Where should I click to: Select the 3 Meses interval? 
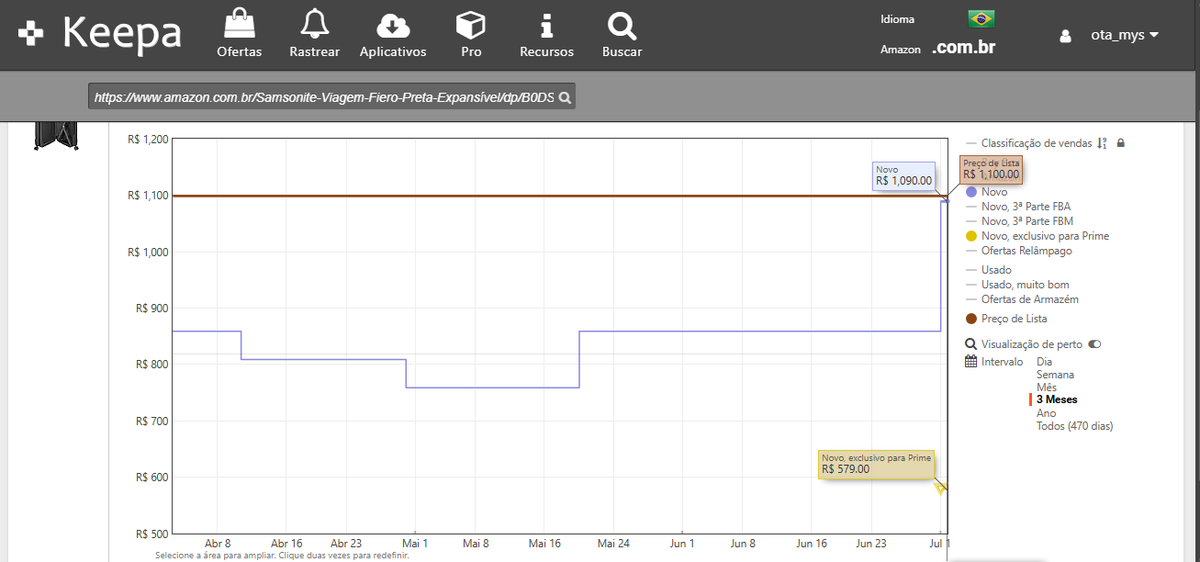[x=1056, y=400]
